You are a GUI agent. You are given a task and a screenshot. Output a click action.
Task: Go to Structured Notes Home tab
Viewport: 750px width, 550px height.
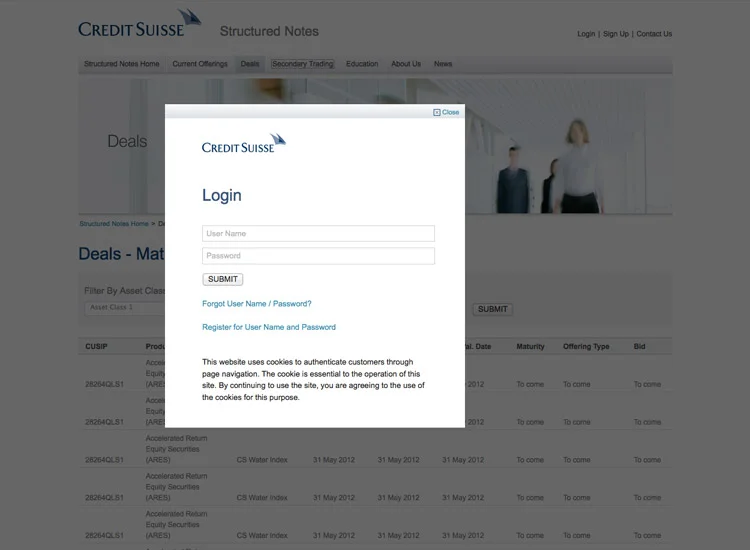point(121,64)
